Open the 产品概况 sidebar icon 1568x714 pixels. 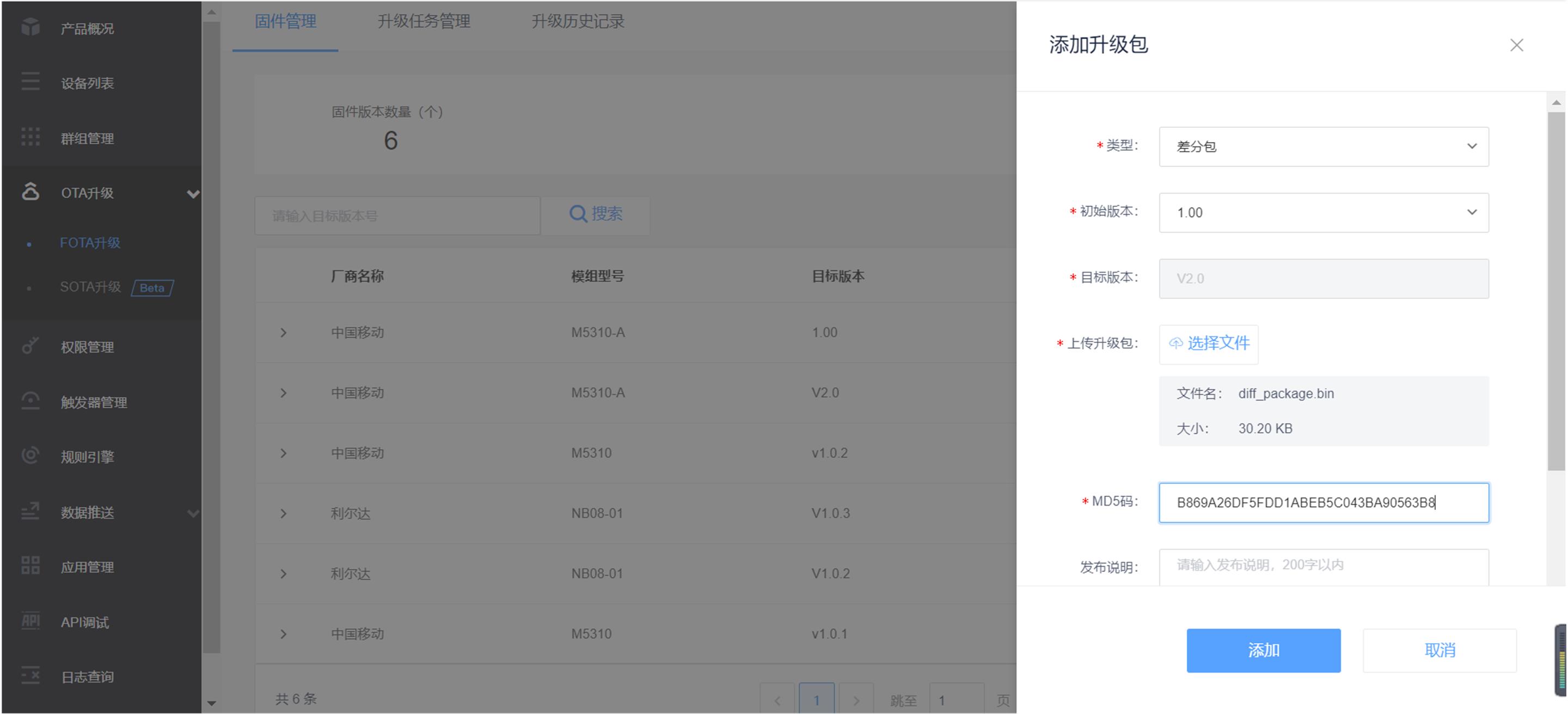[x=30, y=27]
